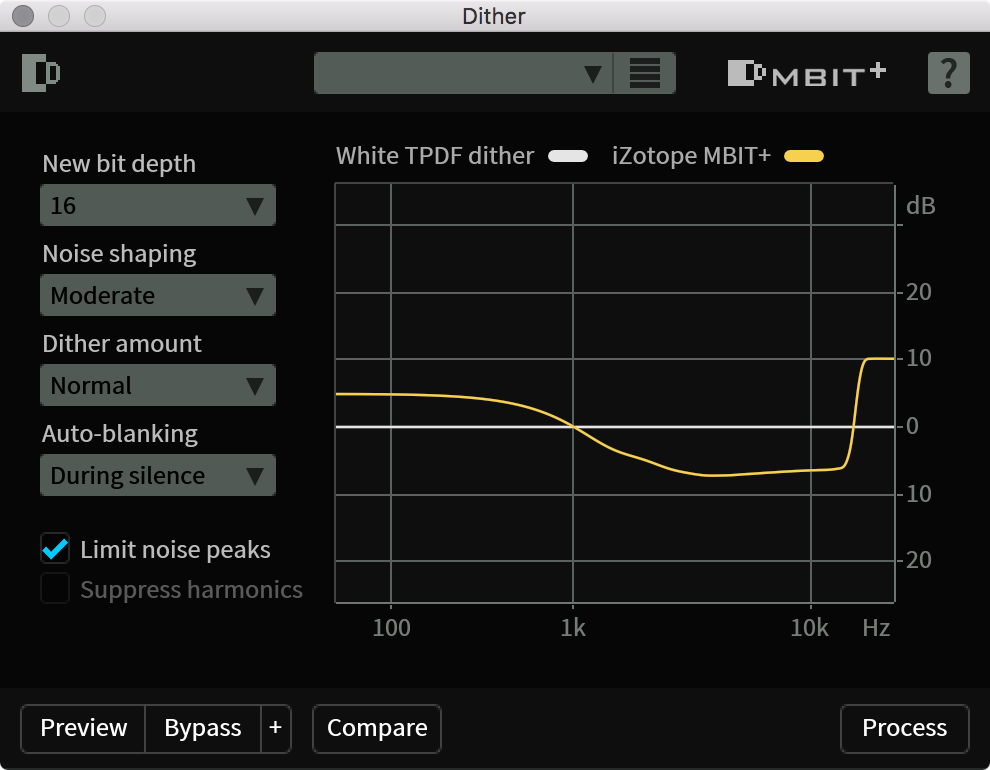
Task: Open the preset dropdown
Action: coord(463,73)
